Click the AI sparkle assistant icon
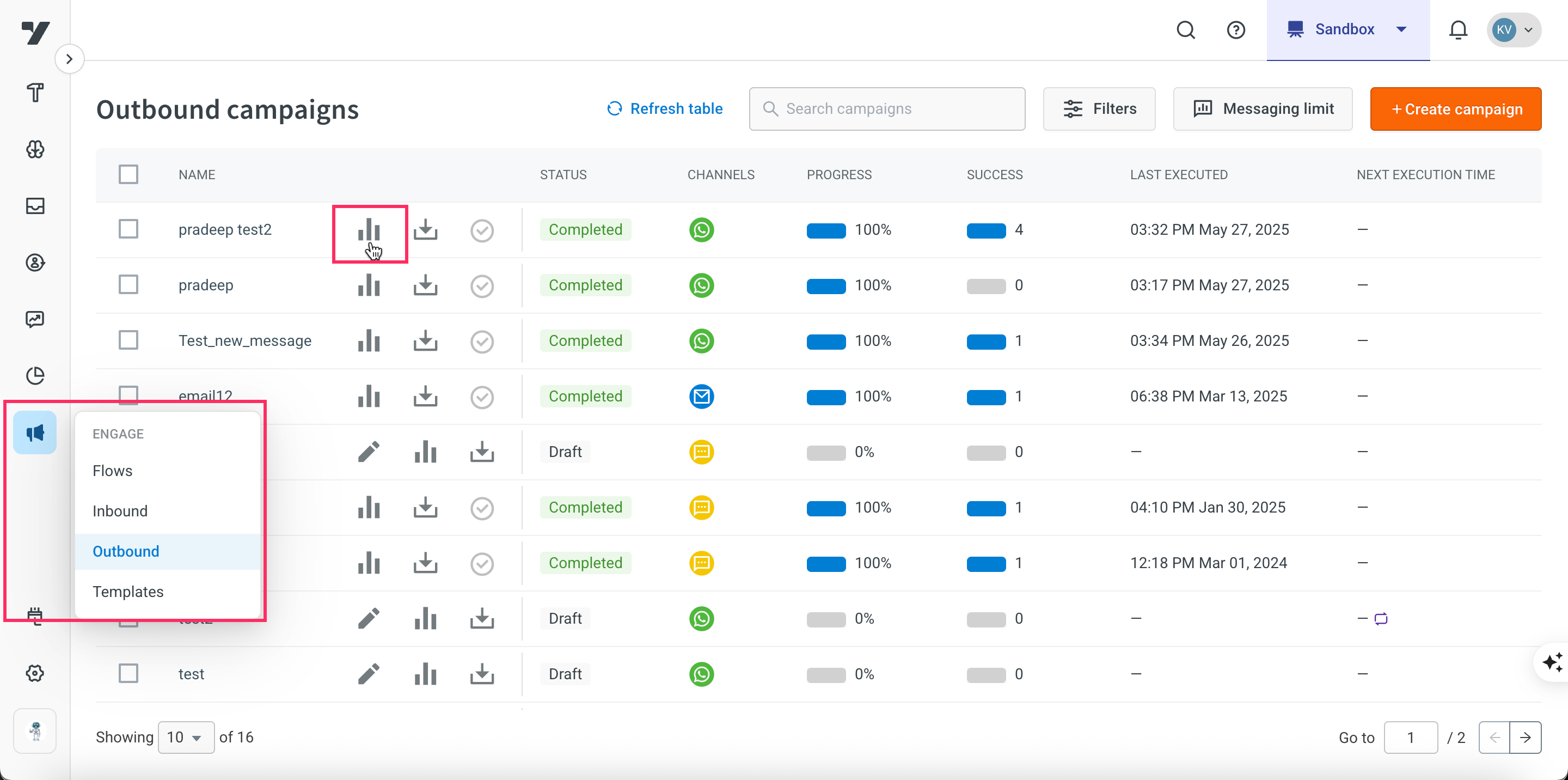Screen dimensions: 1568x780 pos(1553,662)
